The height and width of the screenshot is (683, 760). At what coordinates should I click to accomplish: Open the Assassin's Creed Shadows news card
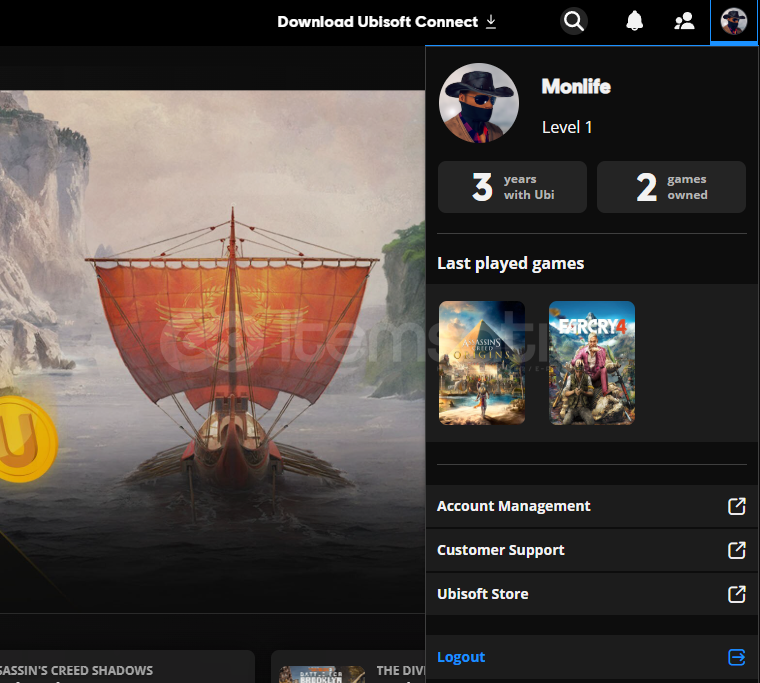click(x=127, y=667)
